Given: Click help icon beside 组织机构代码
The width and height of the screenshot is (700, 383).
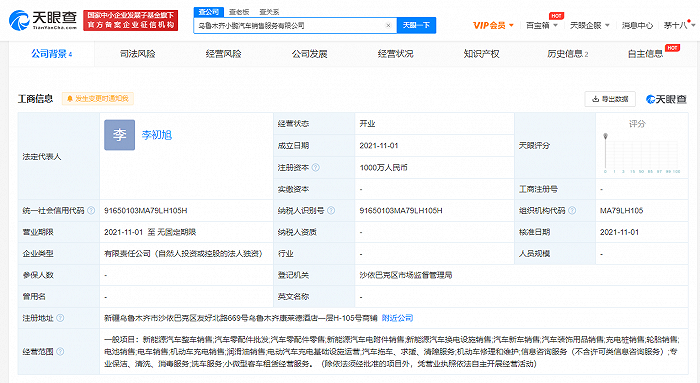Looking at the screenshot, I should (x=572, y=210).
